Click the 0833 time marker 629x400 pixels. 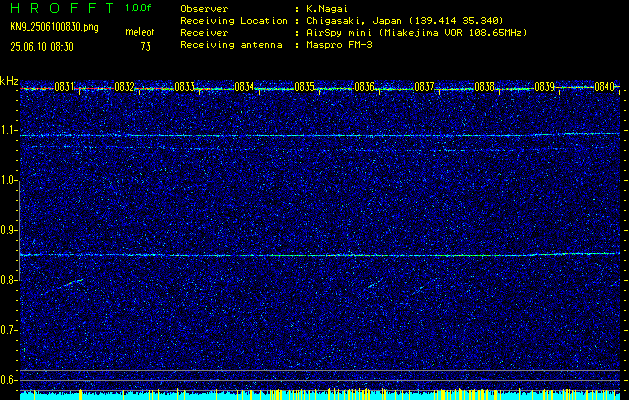[x=184, y=87]
